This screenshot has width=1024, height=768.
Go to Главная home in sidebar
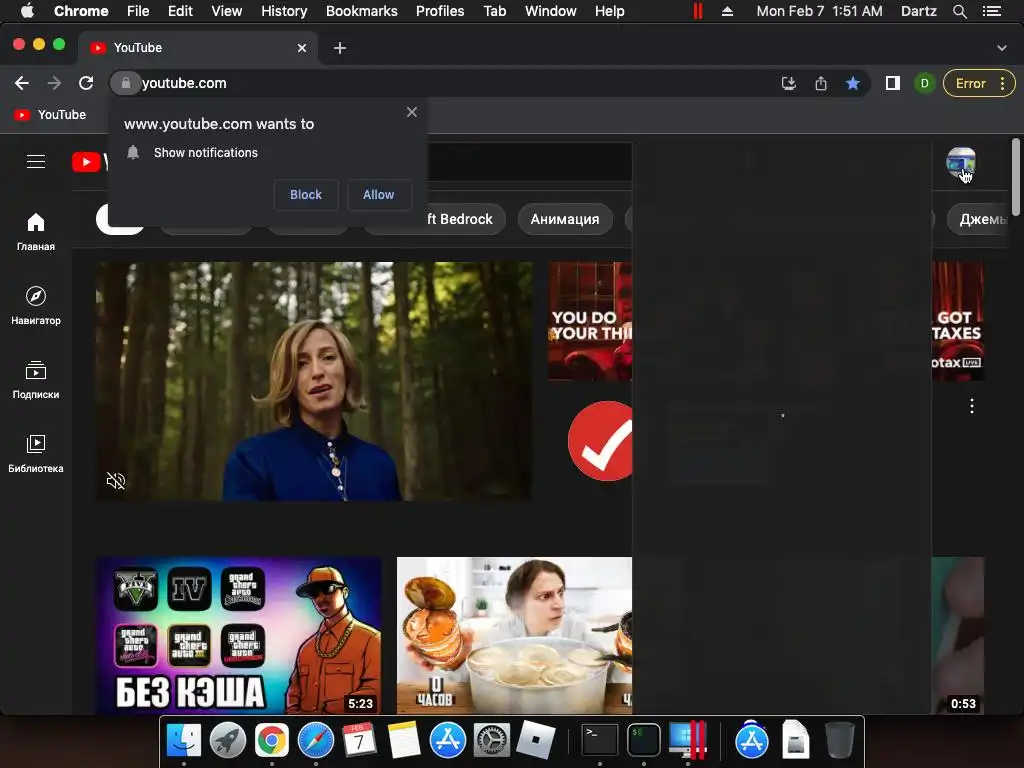pyautogui.click(x=36, y=232)
